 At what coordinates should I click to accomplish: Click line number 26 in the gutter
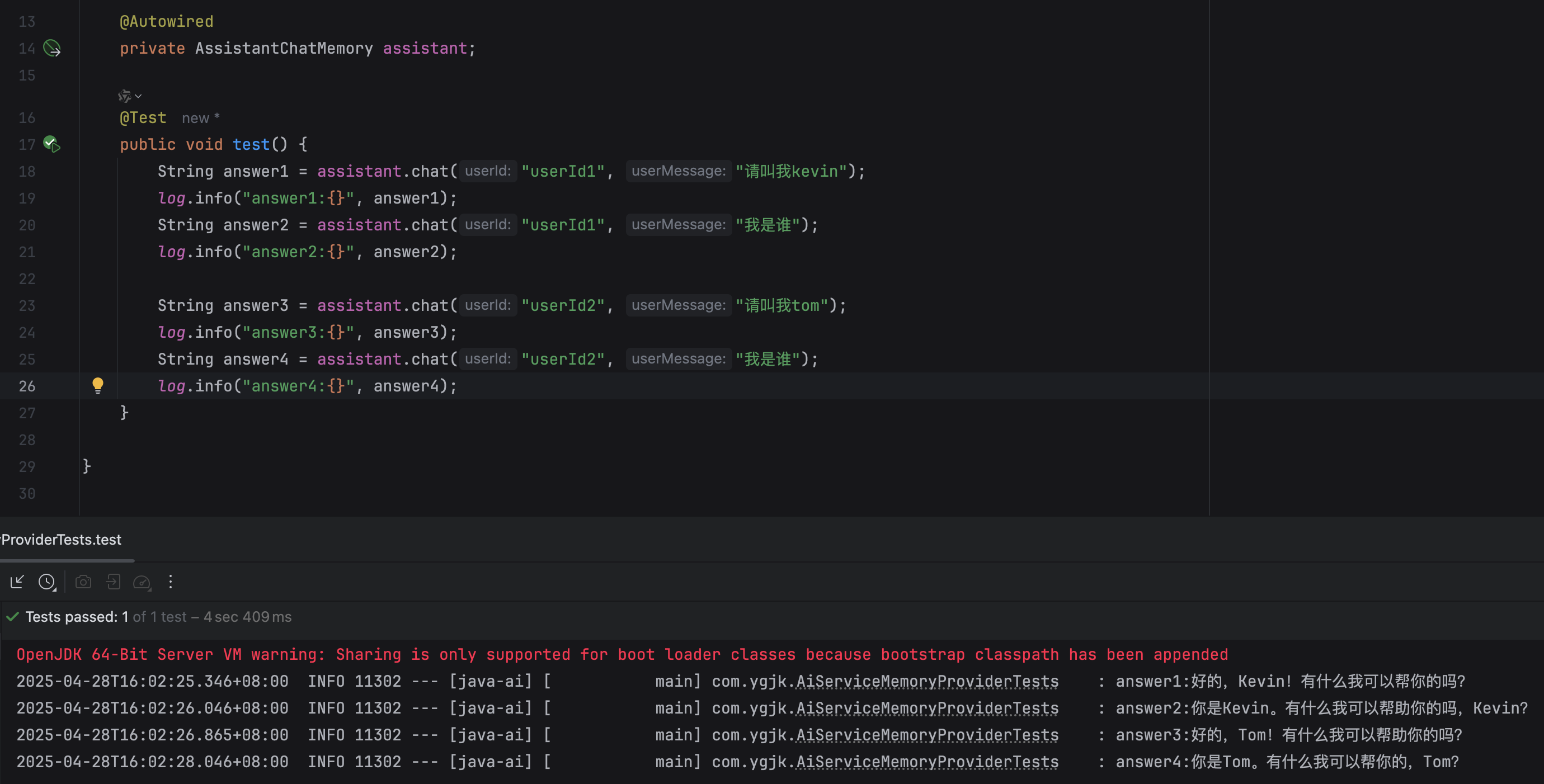coord(27,386)
